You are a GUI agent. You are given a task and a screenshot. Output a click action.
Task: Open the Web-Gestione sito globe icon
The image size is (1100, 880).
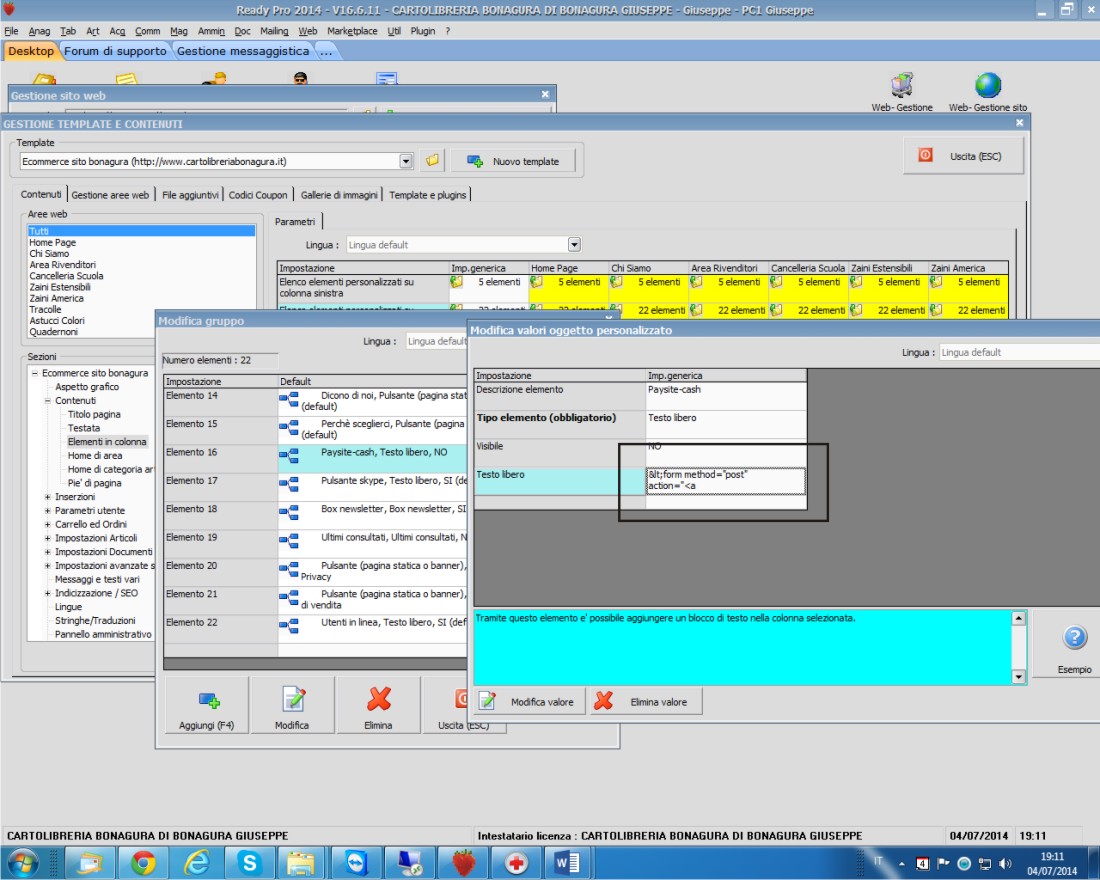point(987,86)
